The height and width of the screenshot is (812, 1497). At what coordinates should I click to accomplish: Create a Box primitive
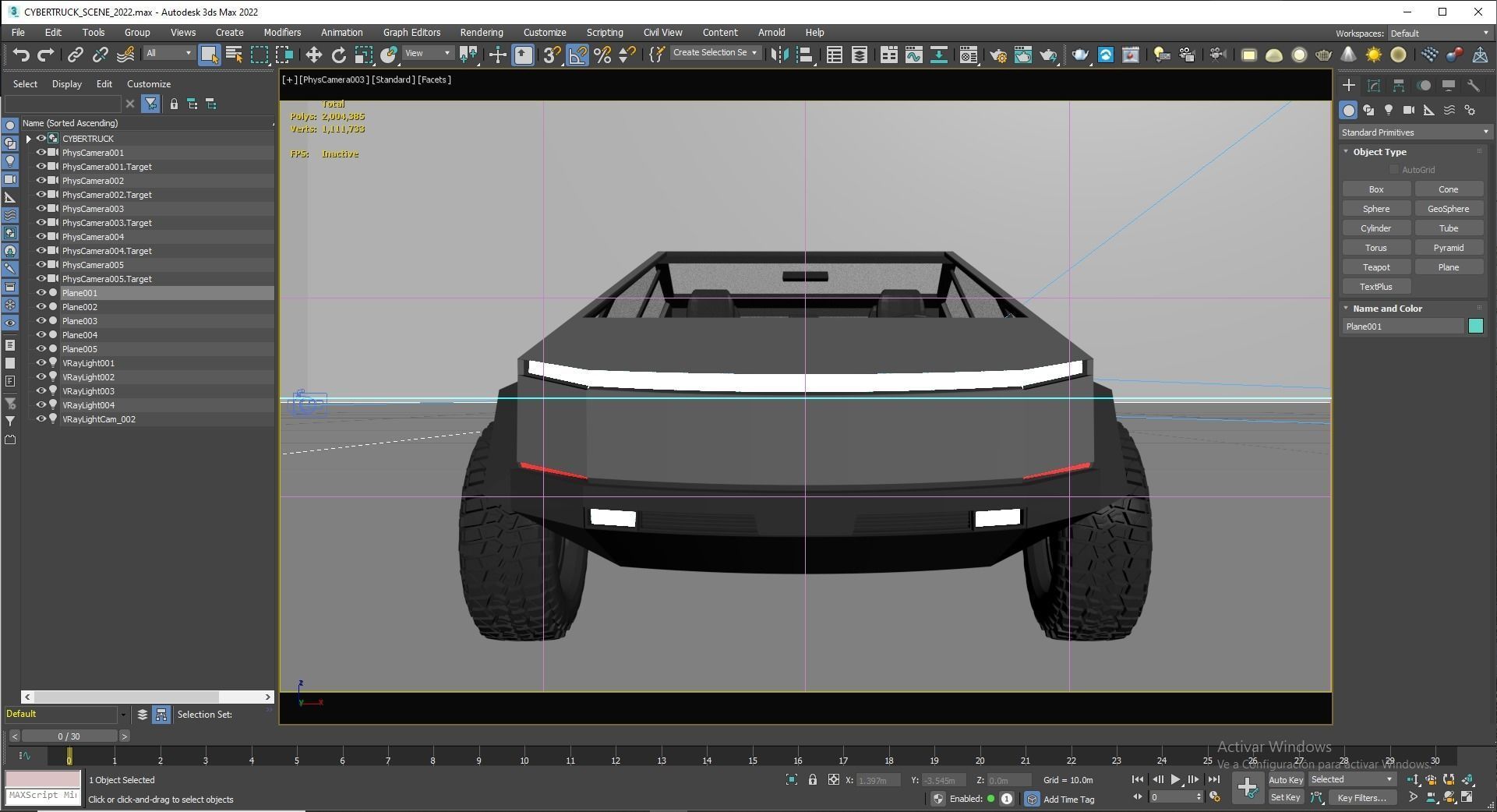1376,189
